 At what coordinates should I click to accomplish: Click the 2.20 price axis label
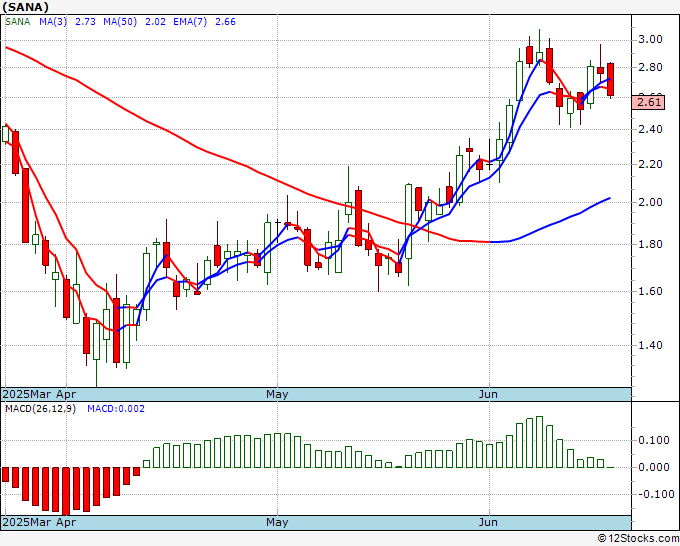651,164
